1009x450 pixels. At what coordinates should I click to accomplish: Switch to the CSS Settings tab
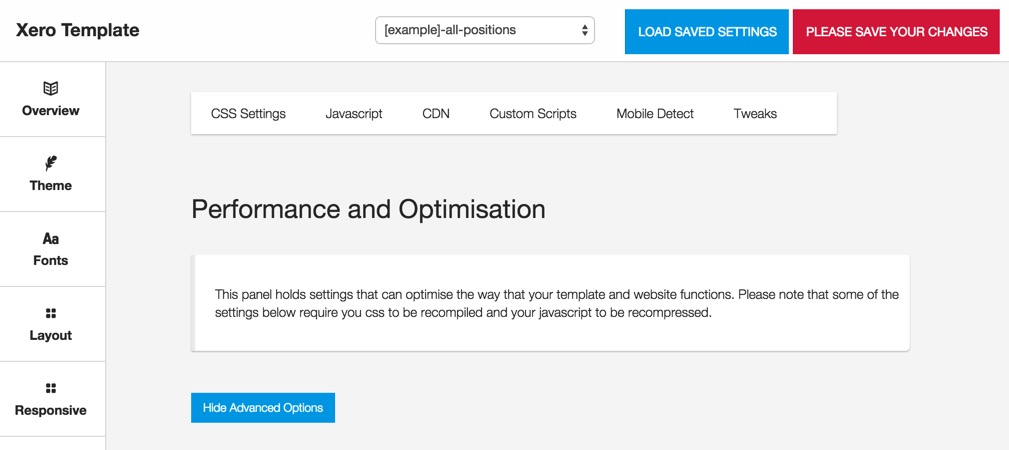248,114
